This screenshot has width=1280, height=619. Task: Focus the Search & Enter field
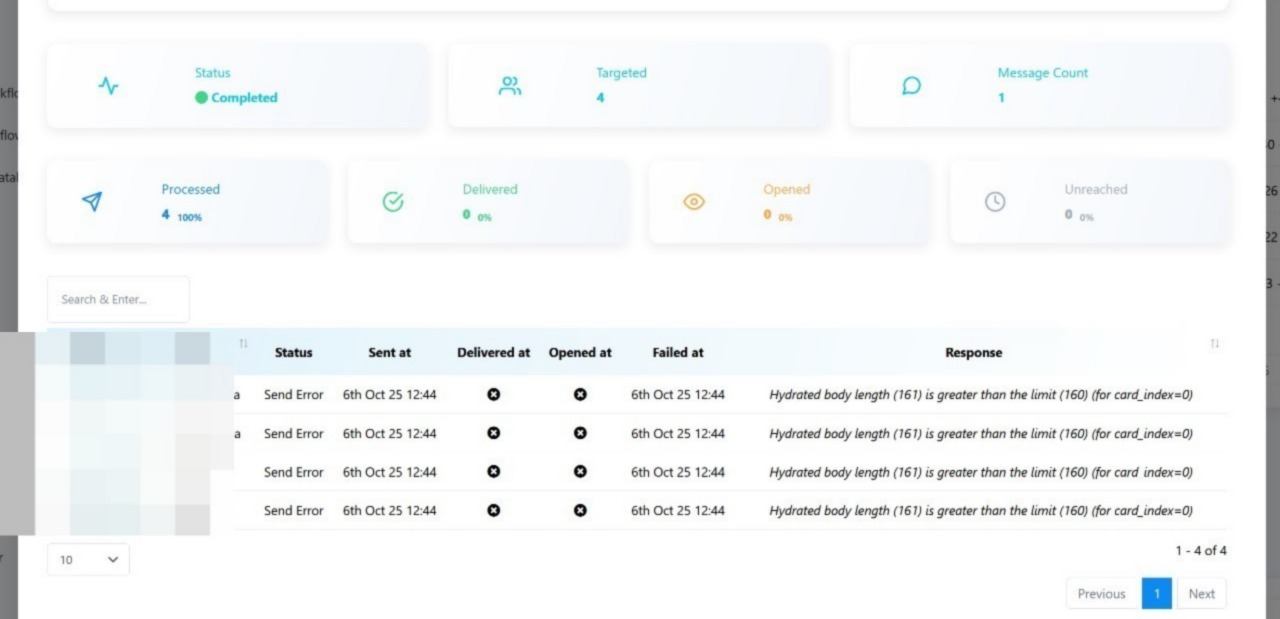(118, 300)
